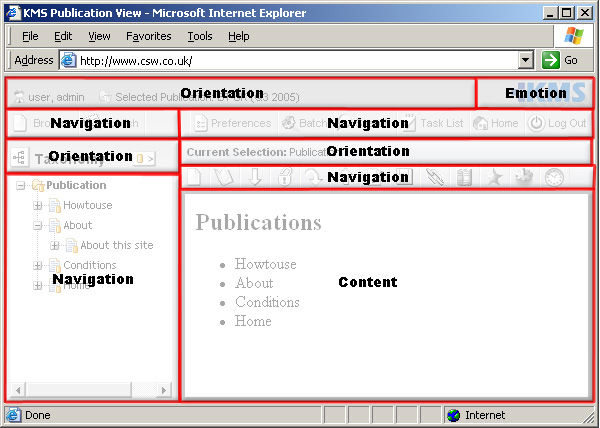Collapse the About tree node
Viewport: 600px width, 428px height.
click(38, 226)
